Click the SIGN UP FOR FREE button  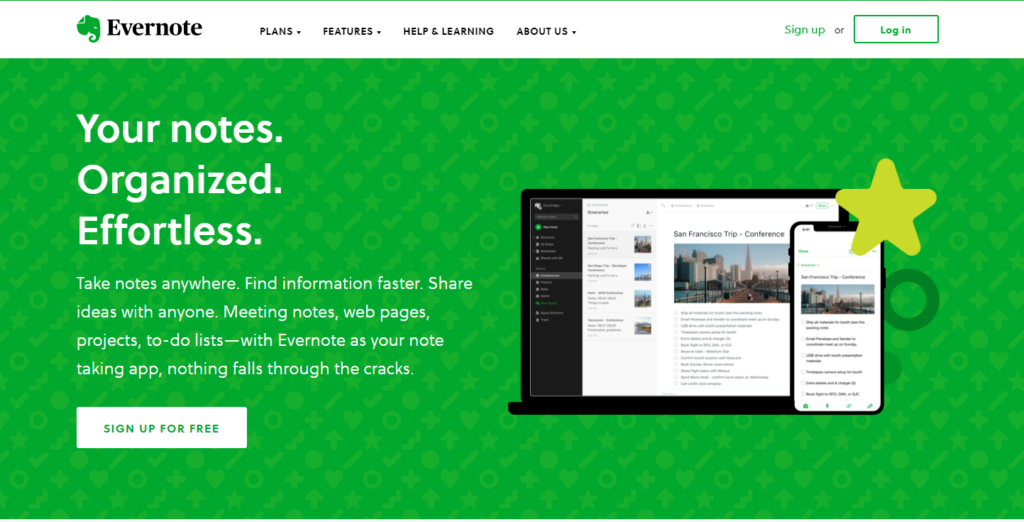pyautogui.click(x=161, y=428)
